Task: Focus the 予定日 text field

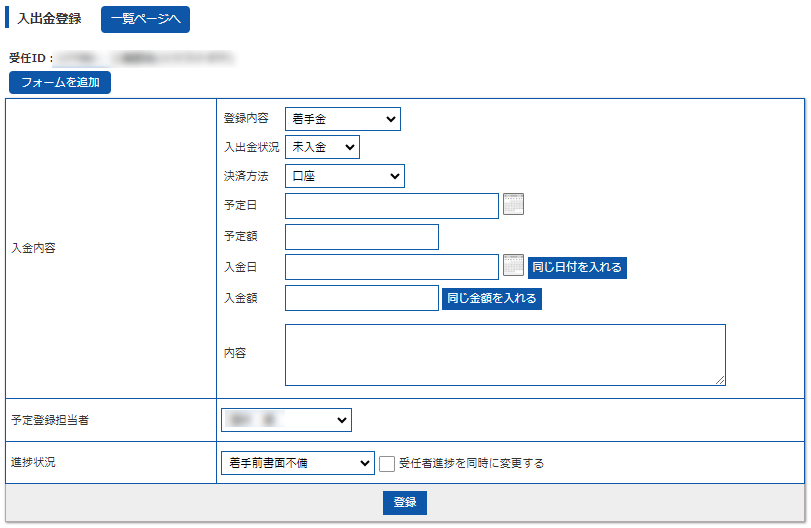Action: tap(391, 206)
